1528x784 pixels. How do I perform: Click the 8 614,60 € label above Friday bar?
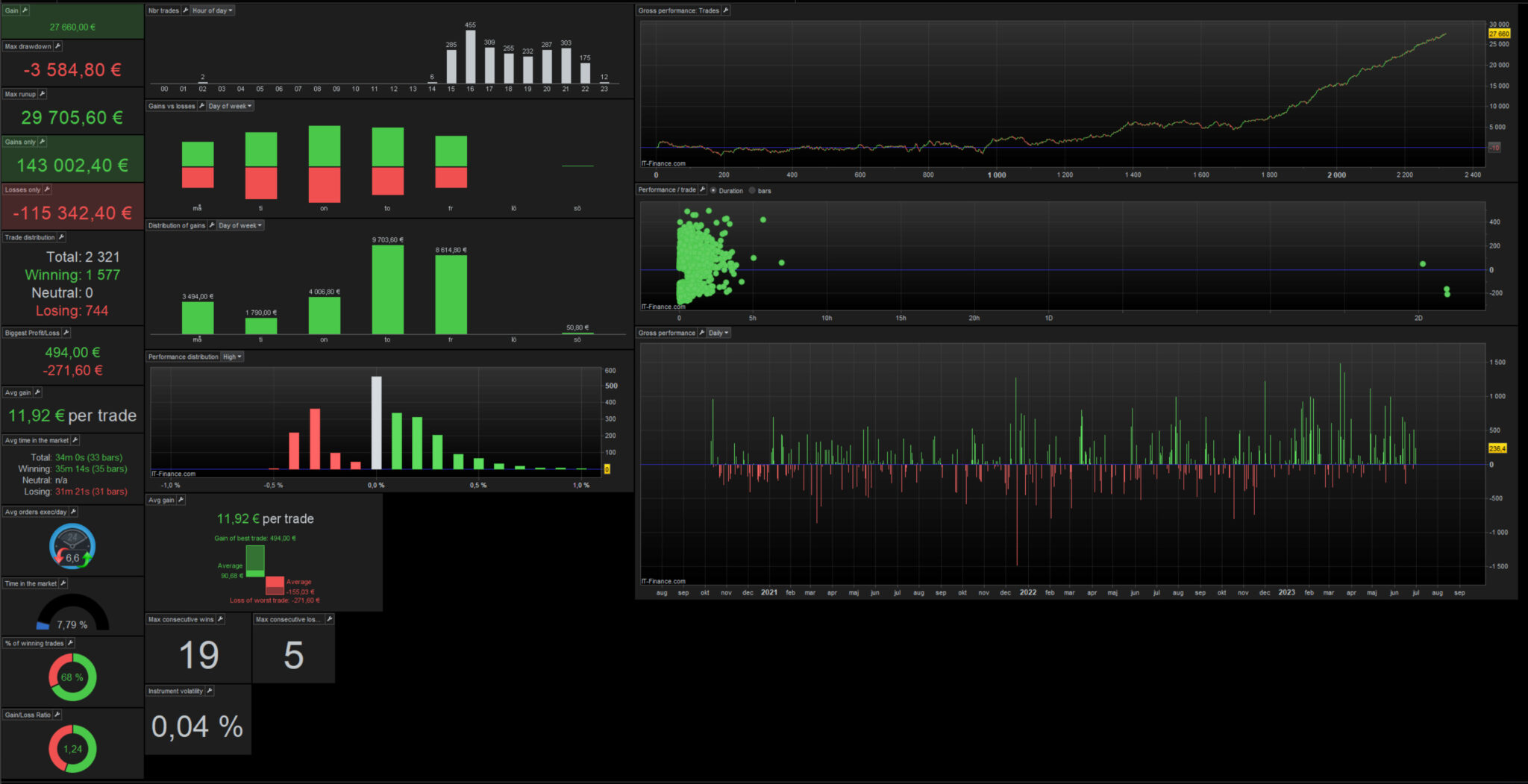point(451,250)
